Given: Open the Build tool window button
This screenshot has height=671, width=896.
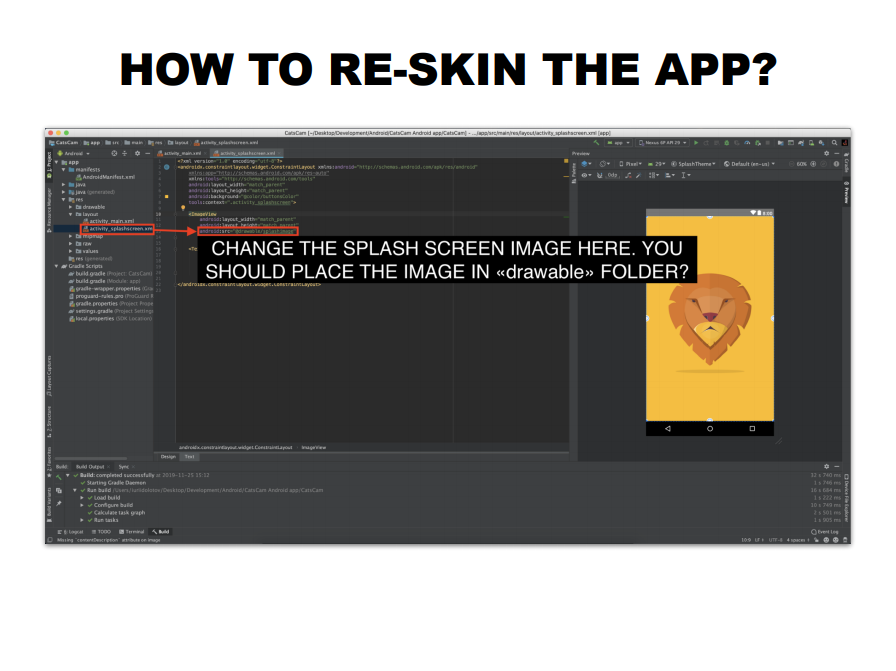Looking at the screenshot, I should tap(161, 532).
